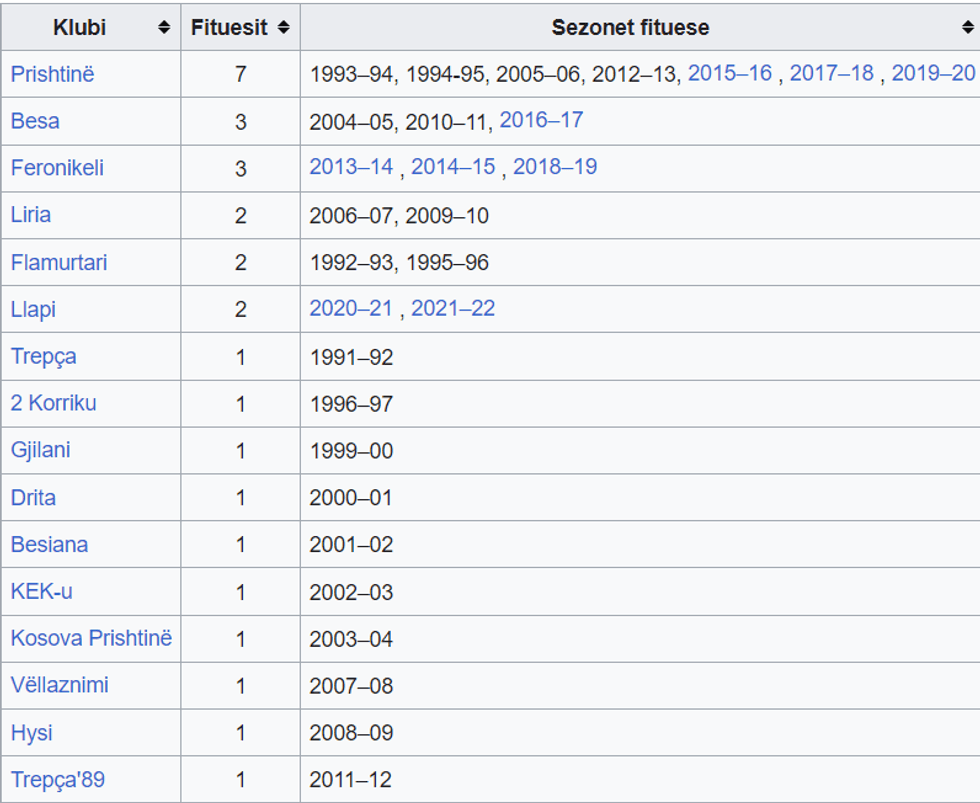
Task: Open the Vëllaznimi club link
Action: [x=60, y=685]
